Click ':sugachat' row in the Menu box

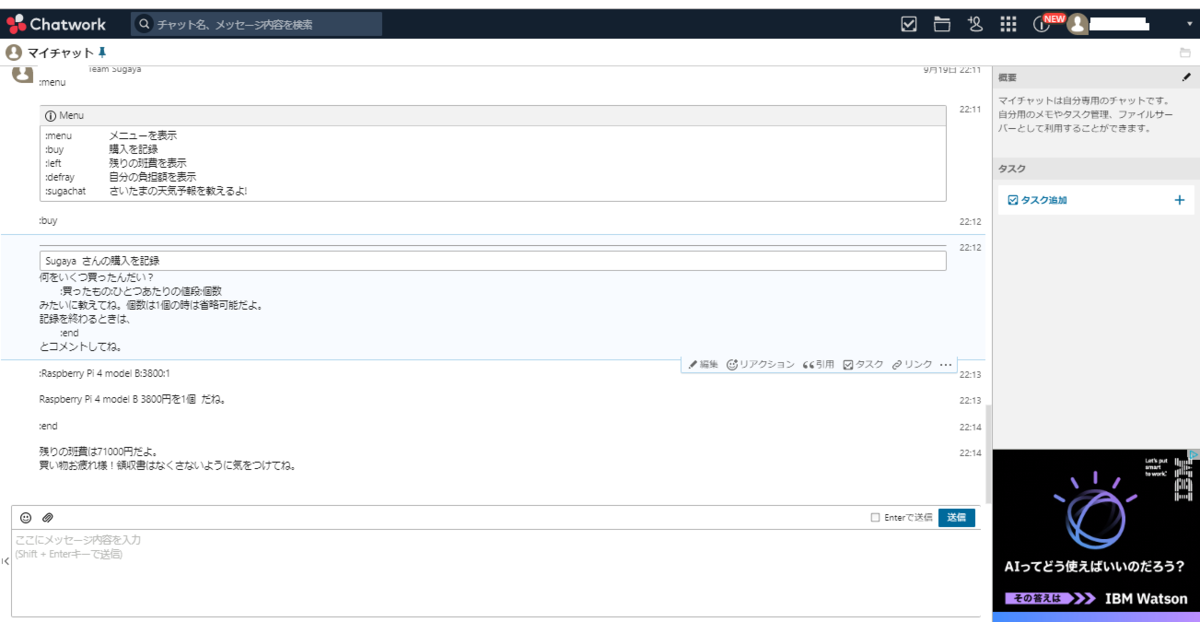pos(146,191)
